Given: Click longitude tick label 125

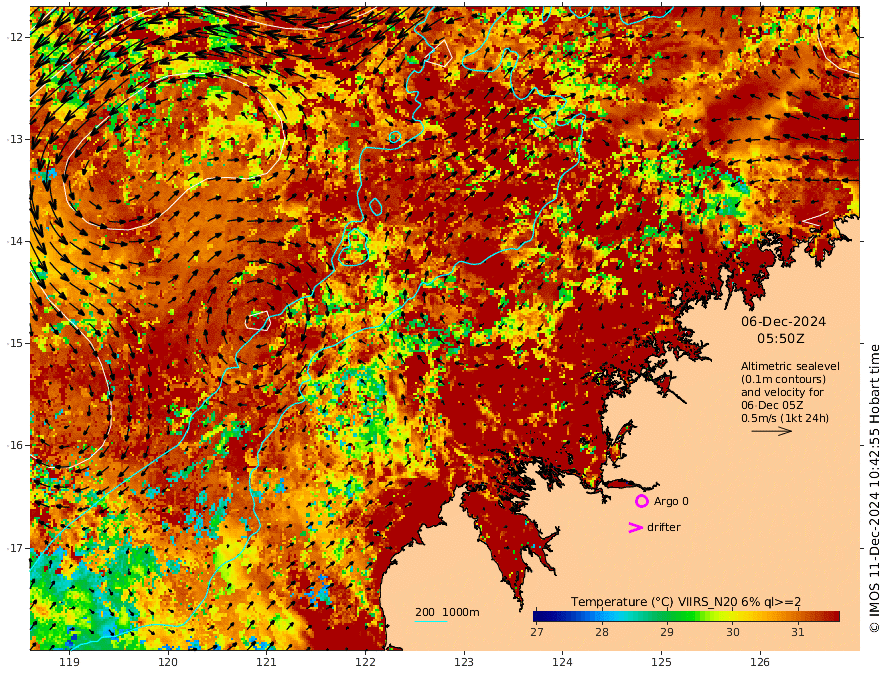Looking at the screenshot, I should 661,662.
